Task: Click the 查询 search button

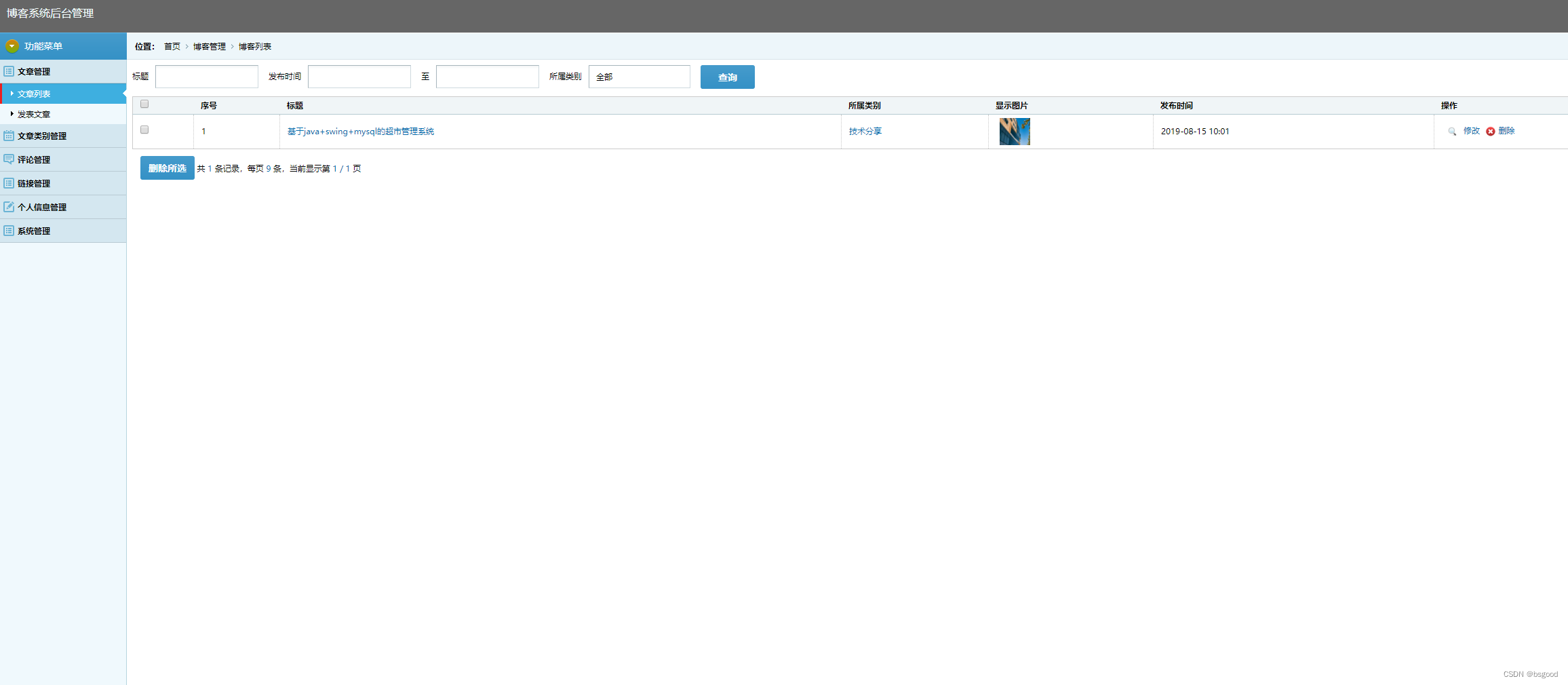Action: (728, 77)
